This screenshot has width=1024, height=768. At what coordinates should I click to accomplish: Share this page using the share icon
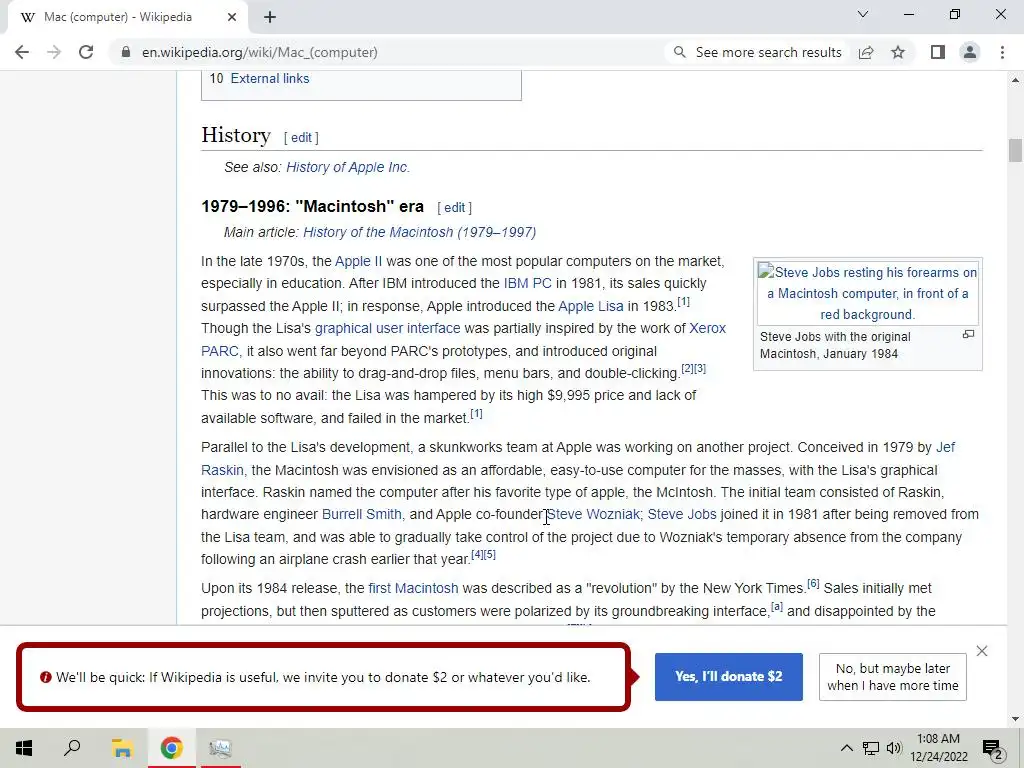click(x=866, y=52)
